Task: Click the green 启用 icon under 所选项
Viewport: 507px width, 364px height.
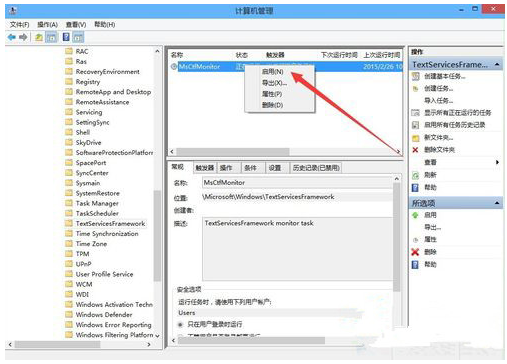Action: [x=415, y=215]
